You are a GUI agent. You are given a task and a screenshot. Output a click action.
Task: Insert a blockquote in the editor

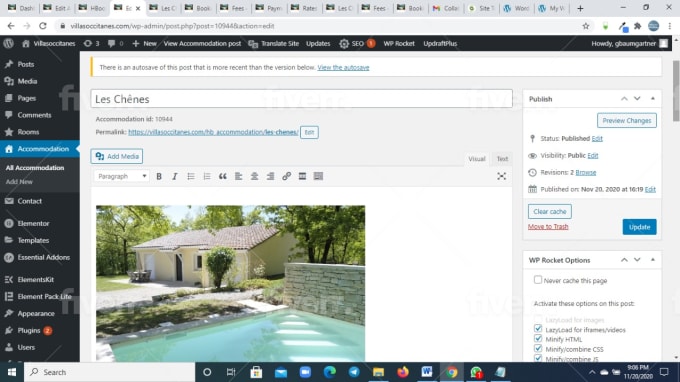click(222, 176)
